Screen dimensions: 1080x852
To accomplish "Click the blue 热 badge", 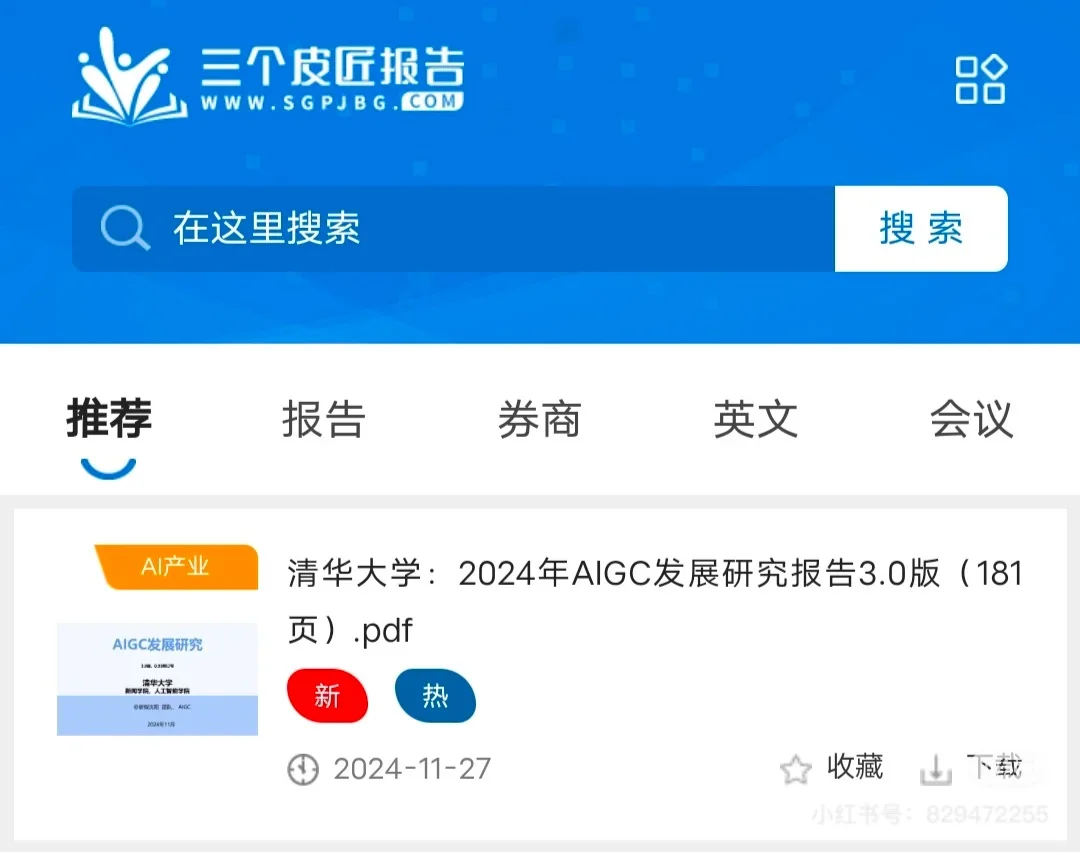I will point(435,696).
